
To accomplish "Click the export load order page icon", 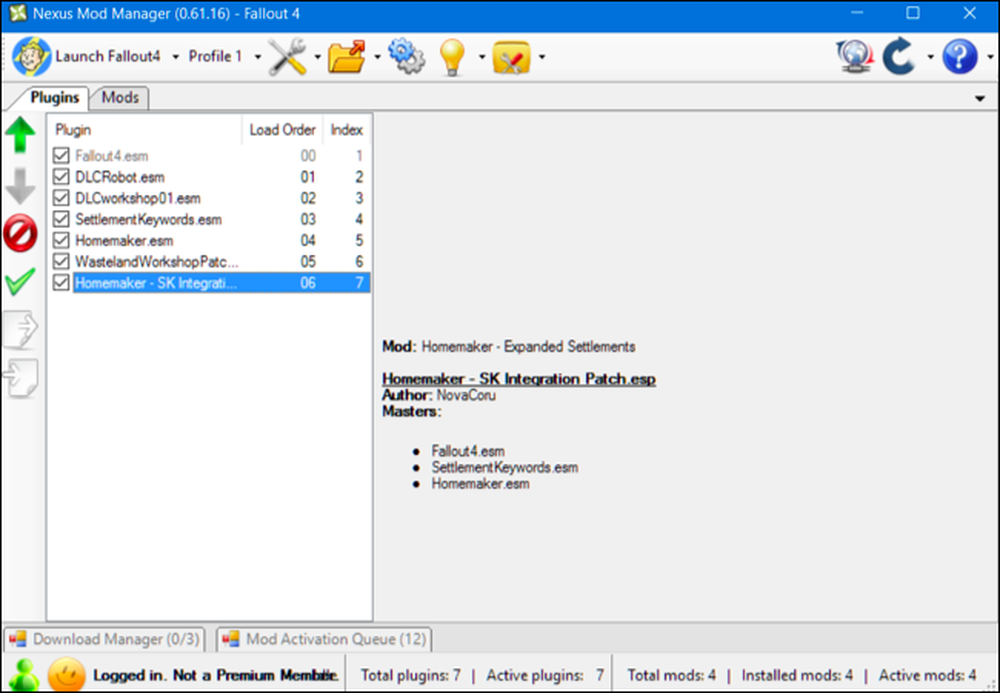I will click(x=21, y=329).
